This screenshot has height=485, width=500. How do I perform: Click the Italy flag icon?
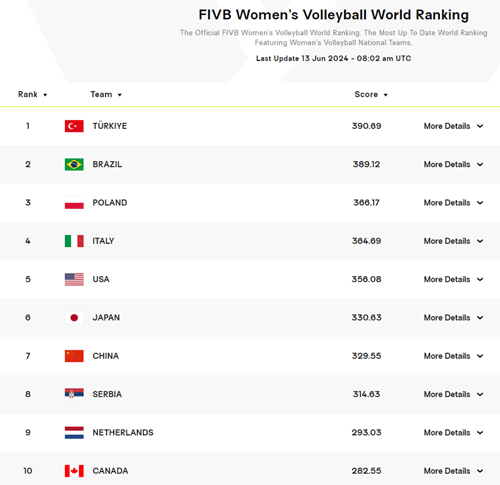pos(74,241)
